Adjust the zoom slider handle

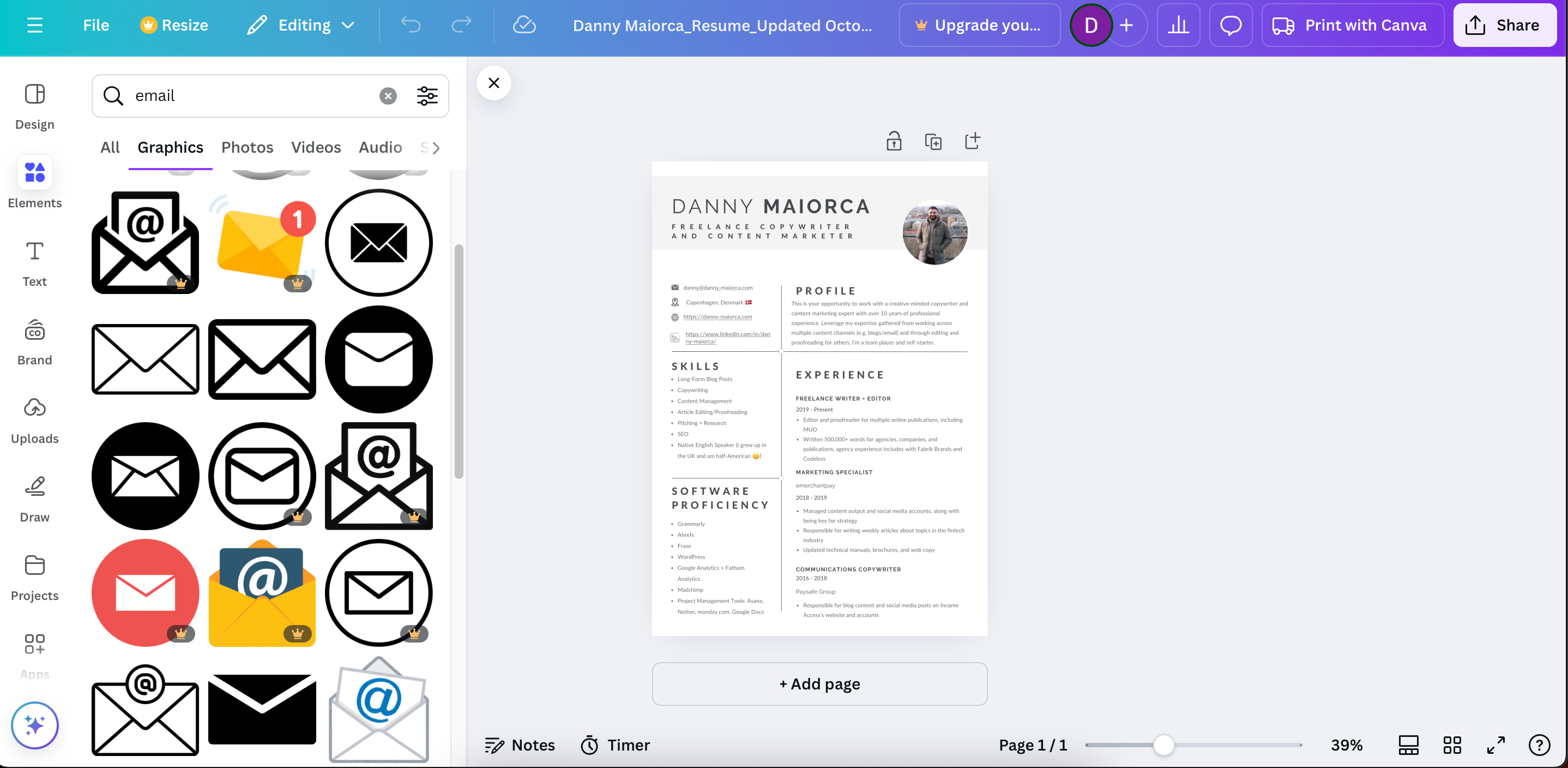coord(1163,745)
